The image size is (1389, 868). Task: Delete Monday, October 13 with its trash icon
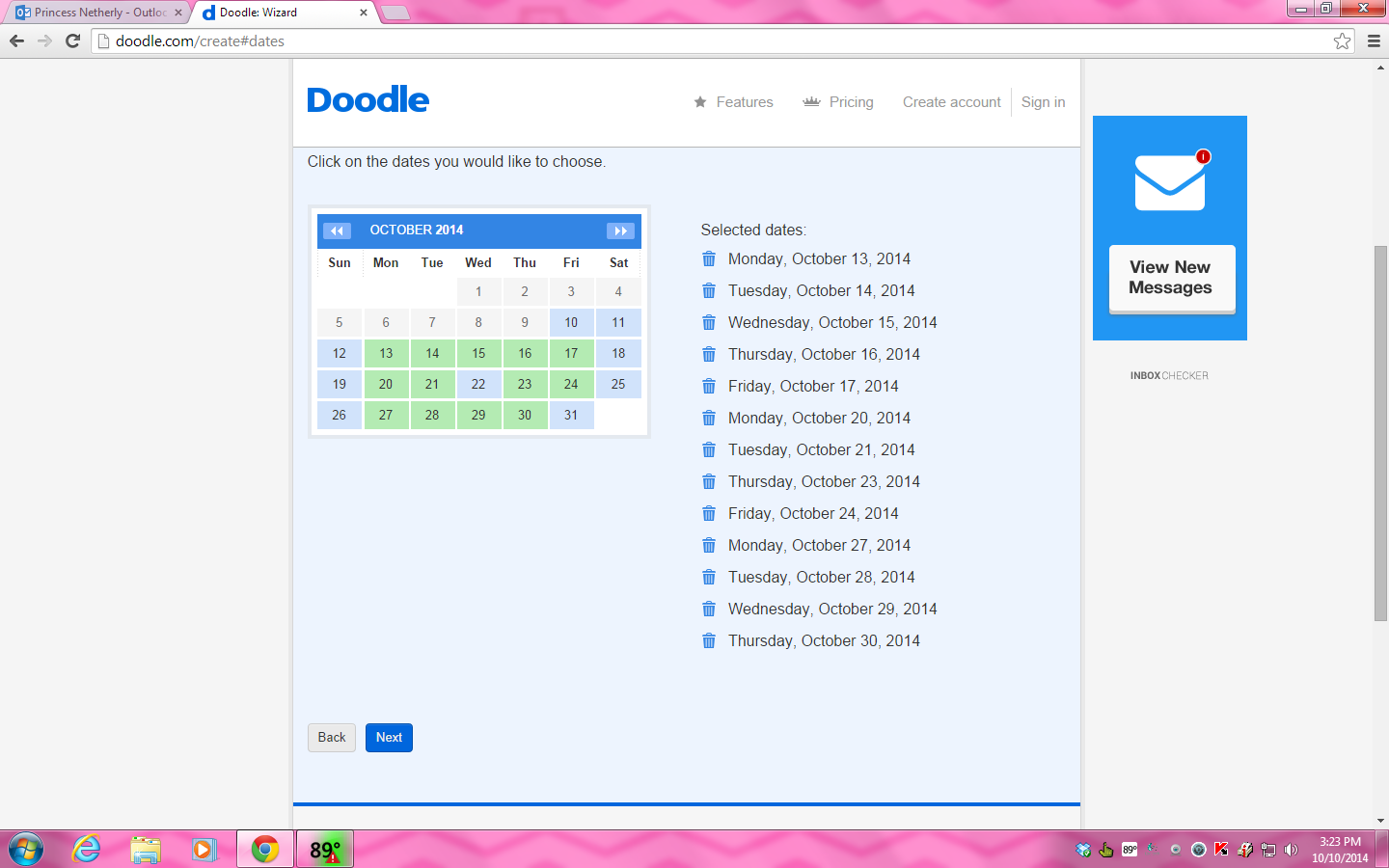coord(709,258)
